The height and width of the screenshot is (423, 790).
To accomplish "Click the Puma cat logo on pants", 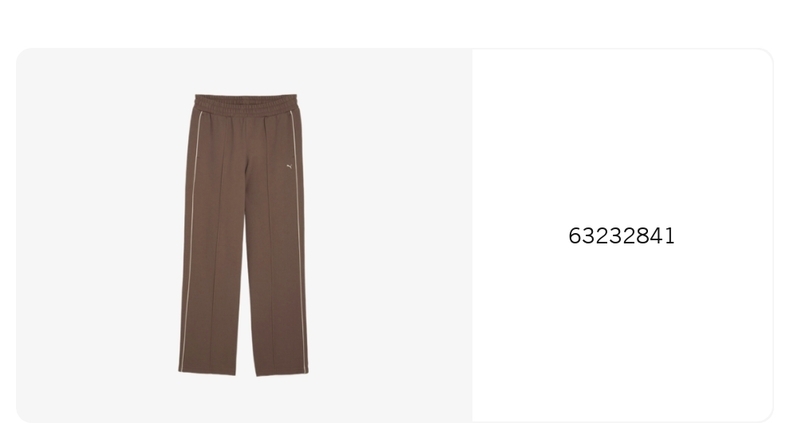I will point(290,166).
